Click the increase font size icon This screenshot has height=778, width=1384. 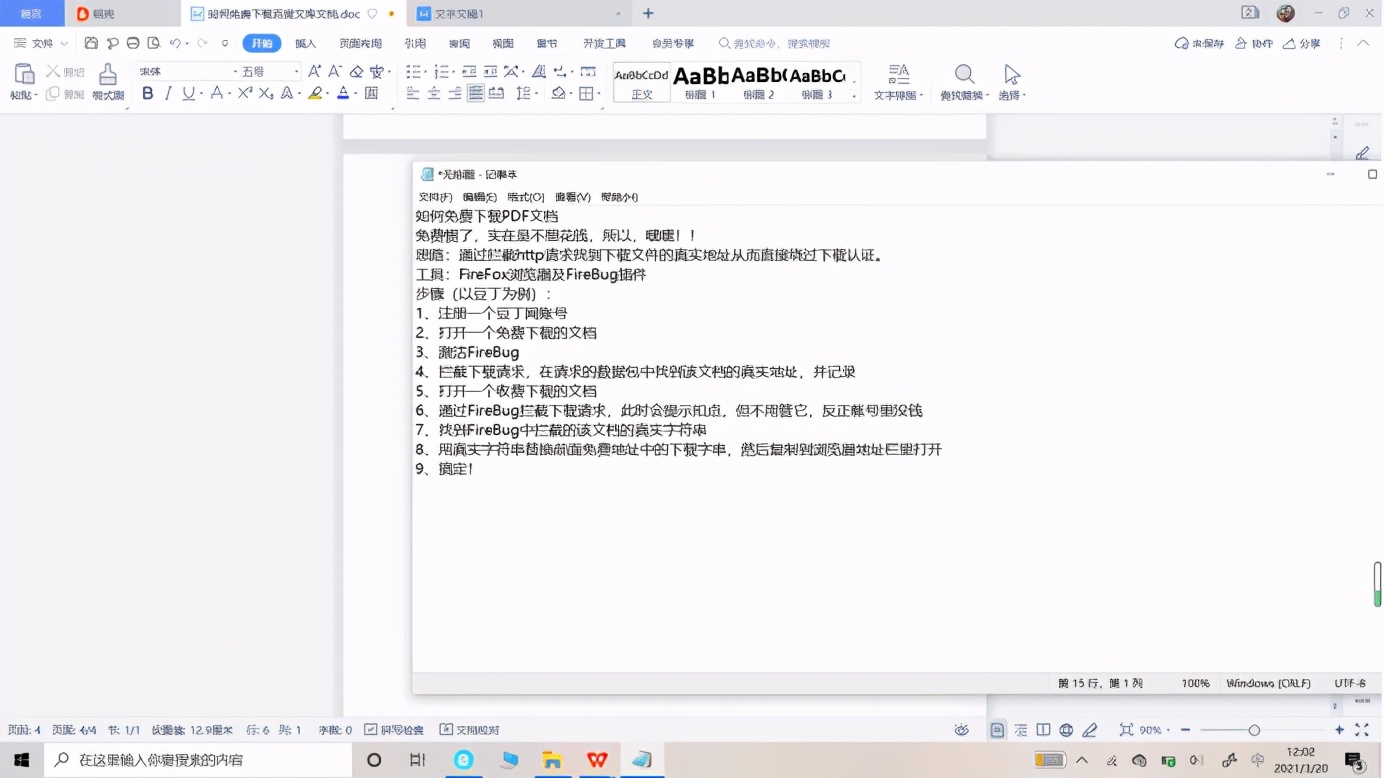click(x=313, y=72)
